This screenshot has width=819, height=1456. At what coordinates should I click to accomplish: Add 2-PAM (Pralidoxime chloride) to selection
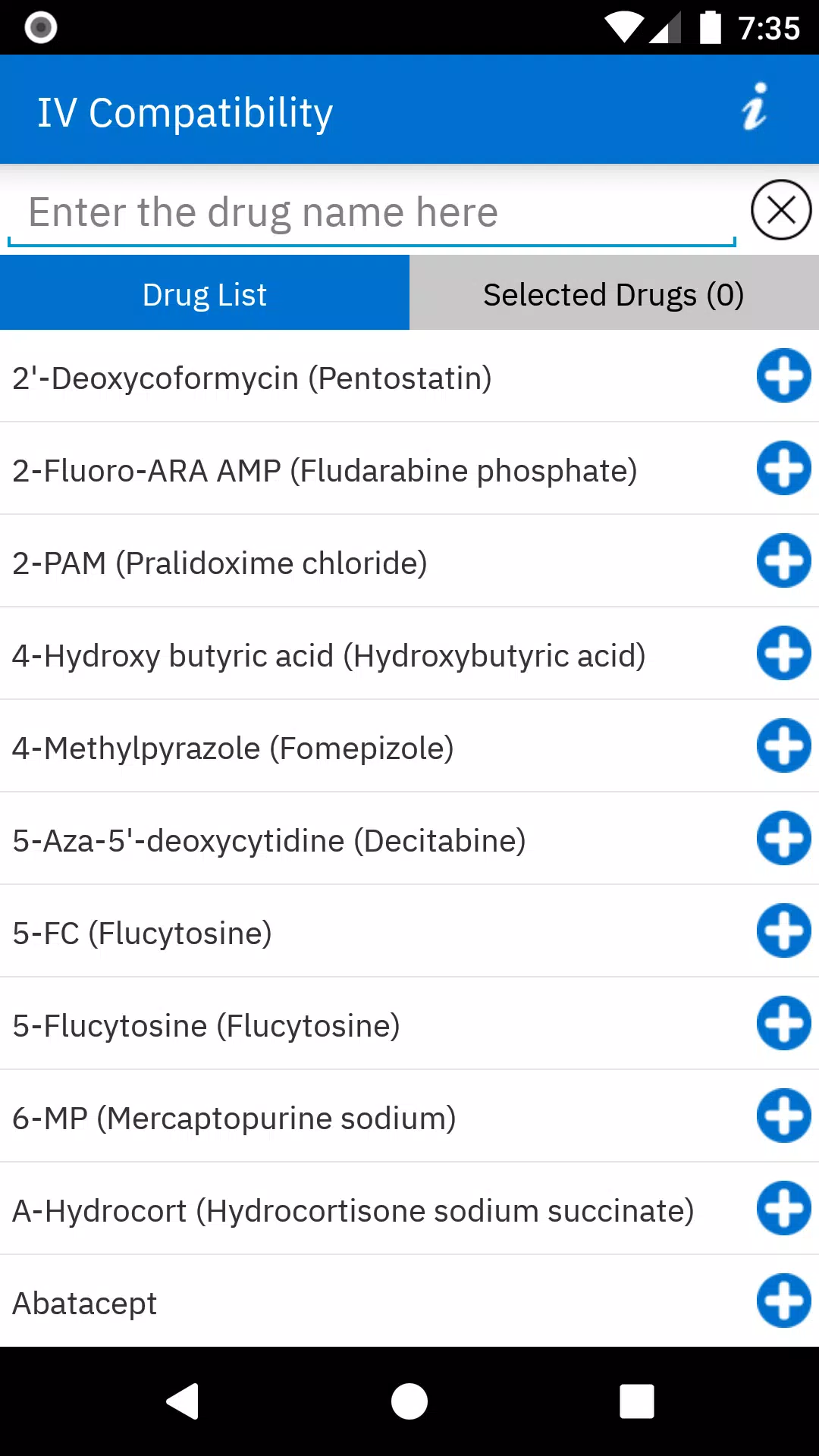click(x=783, y=561)
